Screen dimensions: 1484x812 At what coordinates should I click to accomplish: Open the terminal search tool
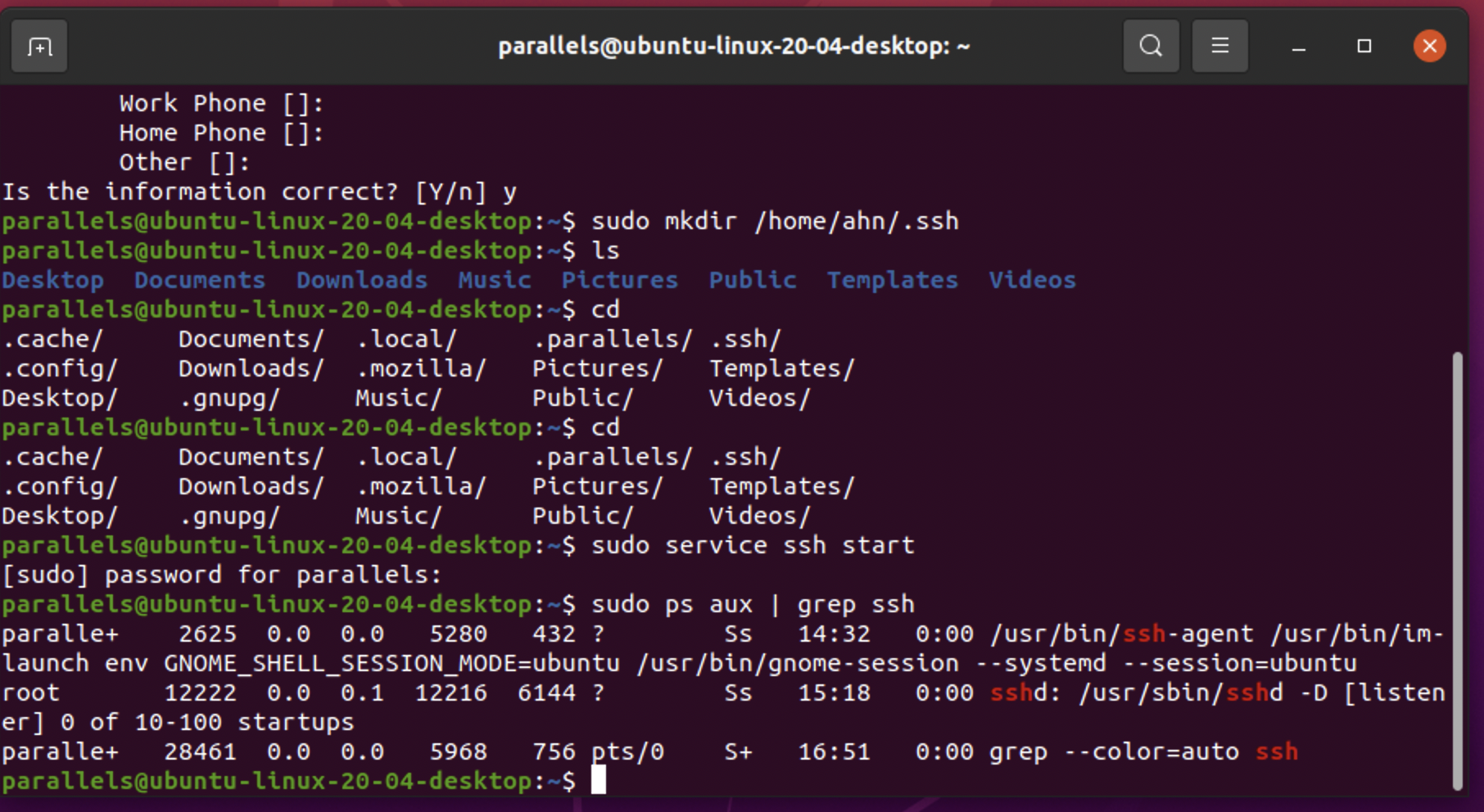click(1151, 45)
